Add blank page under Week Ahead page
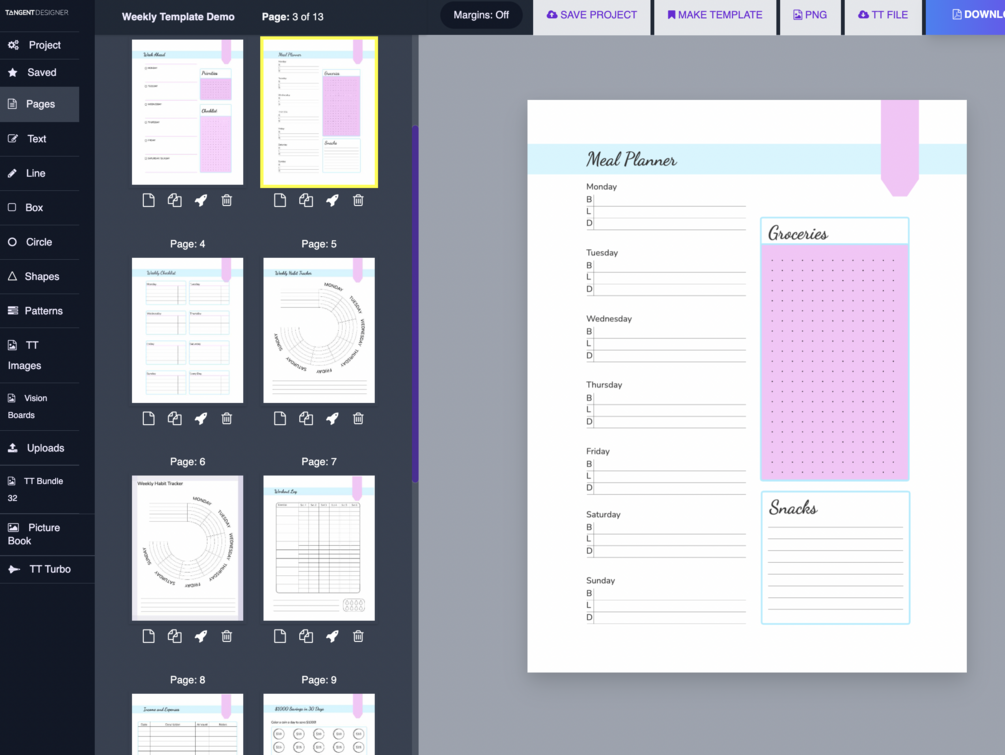Image resolution: width=1005 pixels, height=755 pixels. coord(149,201)
